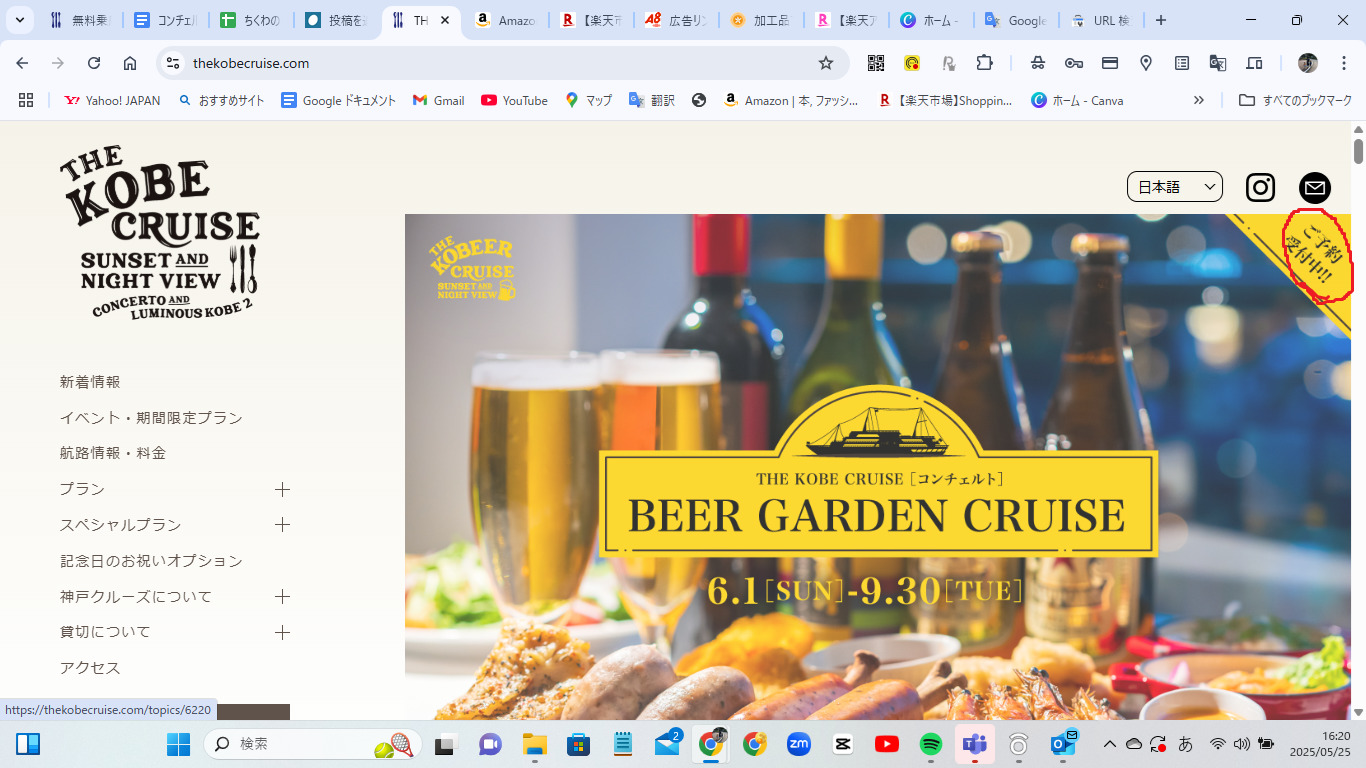Open 記念日のお祝いオプション link

[151, 561]
